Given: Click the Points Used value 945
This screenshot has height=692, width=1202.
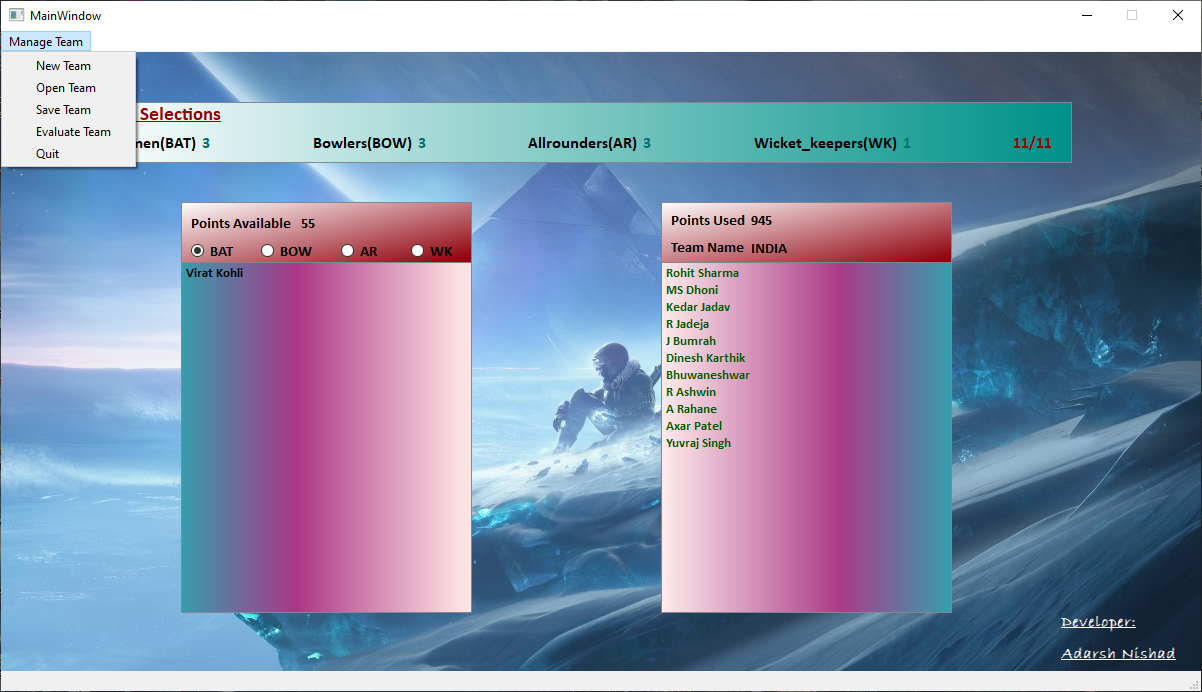Looking at the screenshot, I should [761, 221].
